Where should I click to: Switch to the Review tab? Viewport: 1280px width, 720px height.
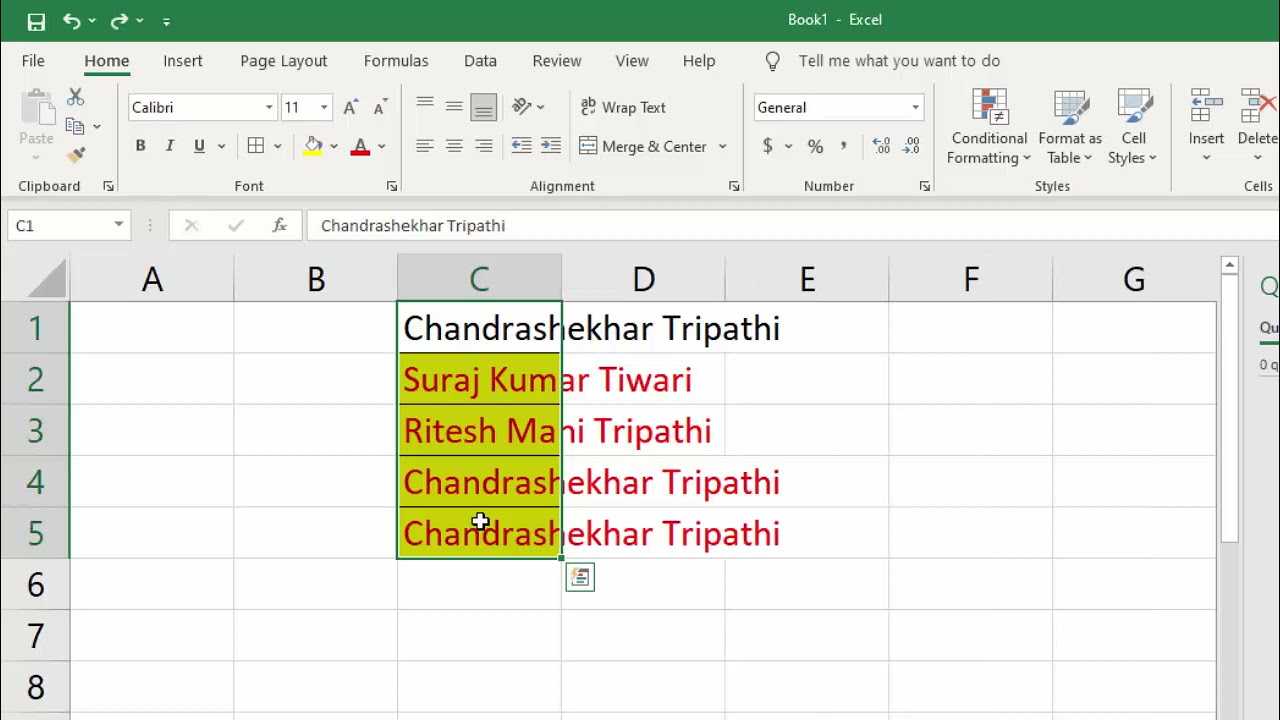point(557,61)
